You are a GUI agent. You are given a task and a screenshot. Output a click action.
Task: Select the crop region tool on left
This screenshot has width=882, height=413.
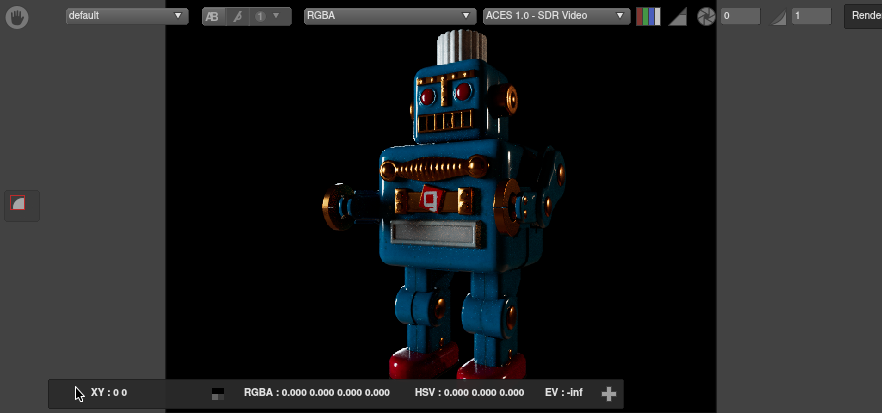pyautogui.click(x=18, y=204)
